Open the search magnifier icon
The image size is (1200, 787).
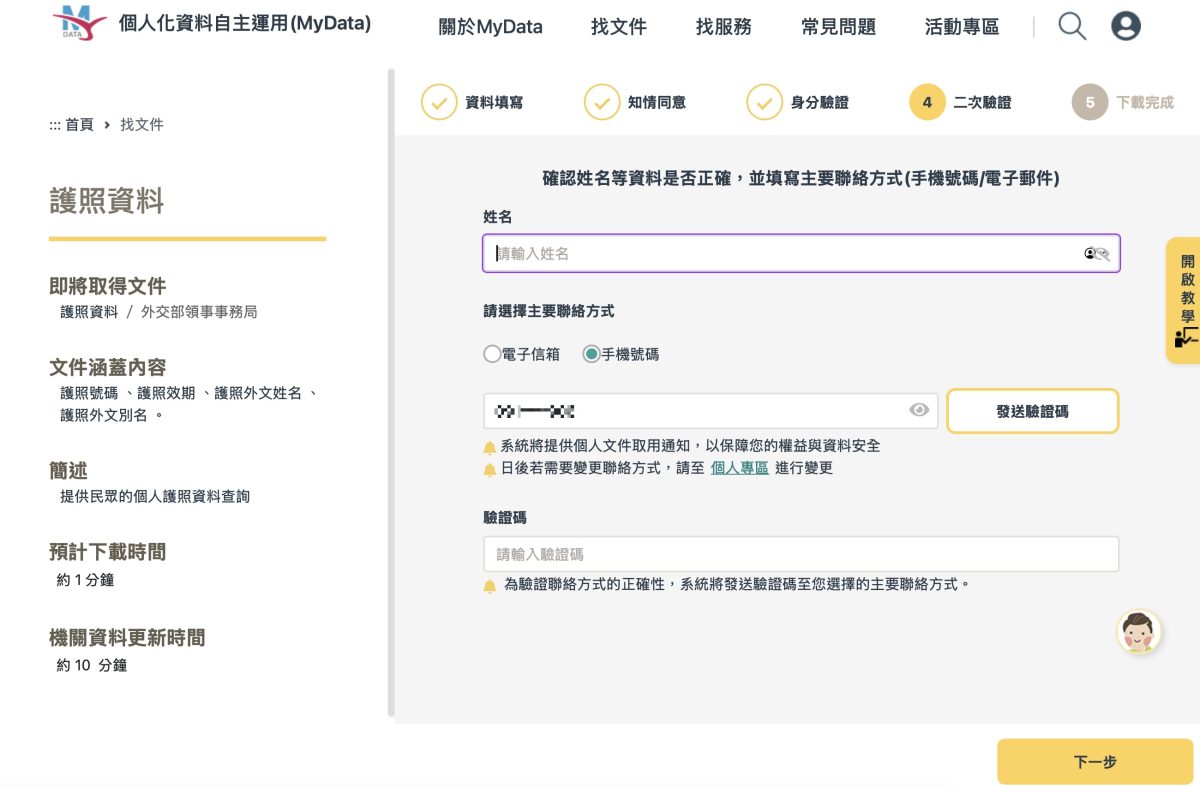click(x=1072, y=26)
